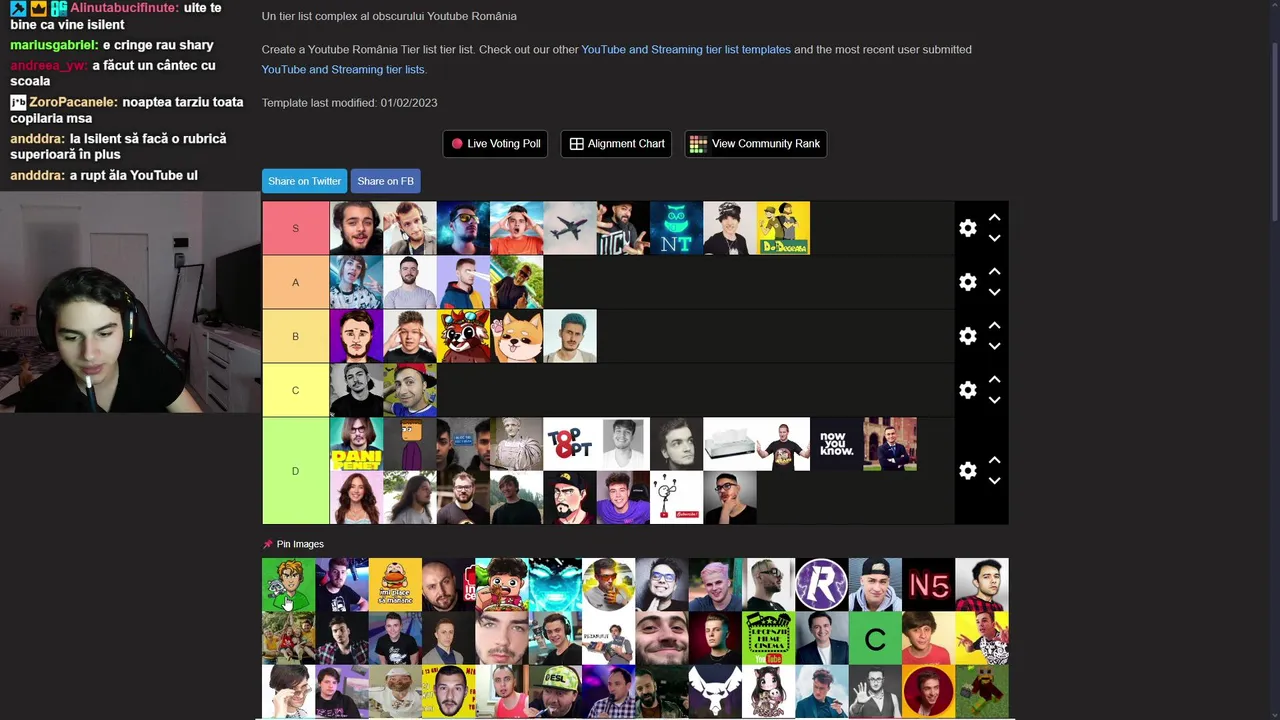Move tier B row down arrow
Image resolution: width=1280 pixels, height=720 pixels.
point(994,346)
